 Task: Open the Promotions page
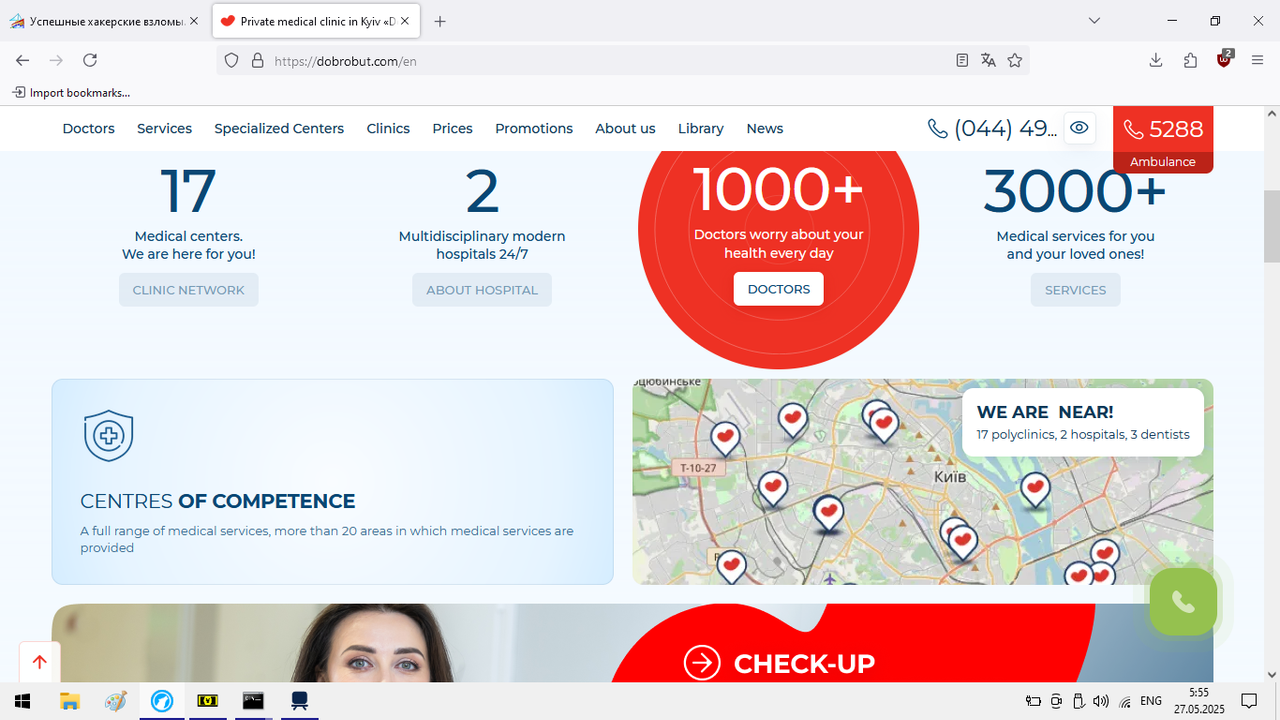click(534, 129)
